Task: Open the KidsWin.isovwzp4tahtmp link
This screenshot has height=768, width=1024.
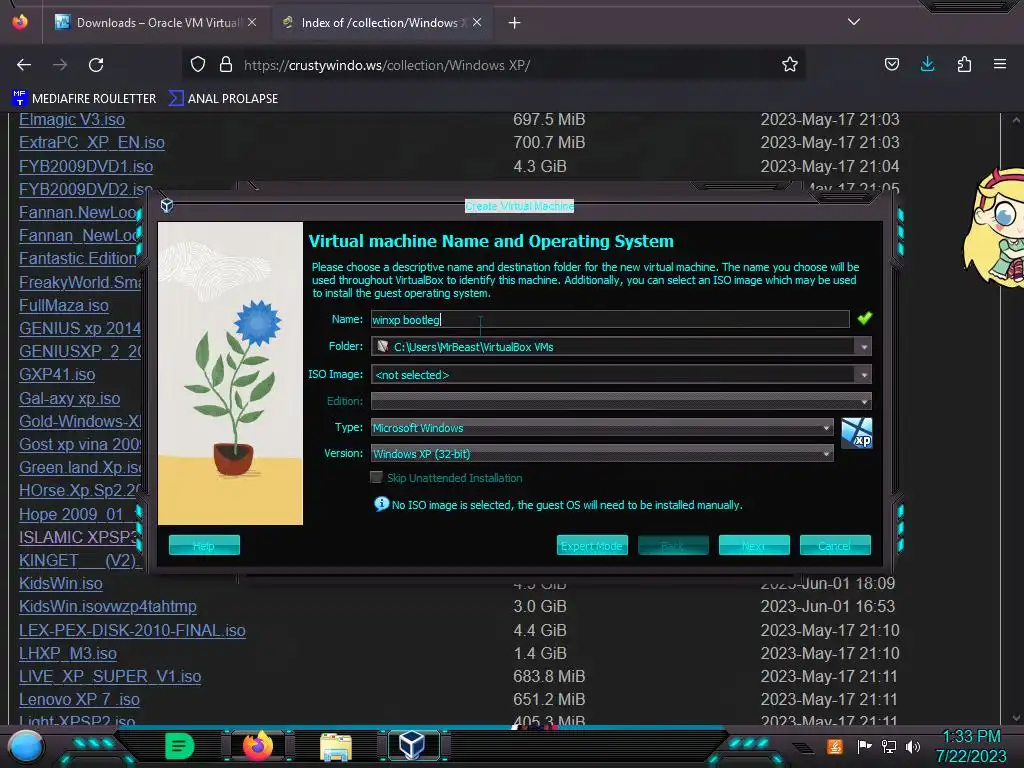Action: coord(108,606)
